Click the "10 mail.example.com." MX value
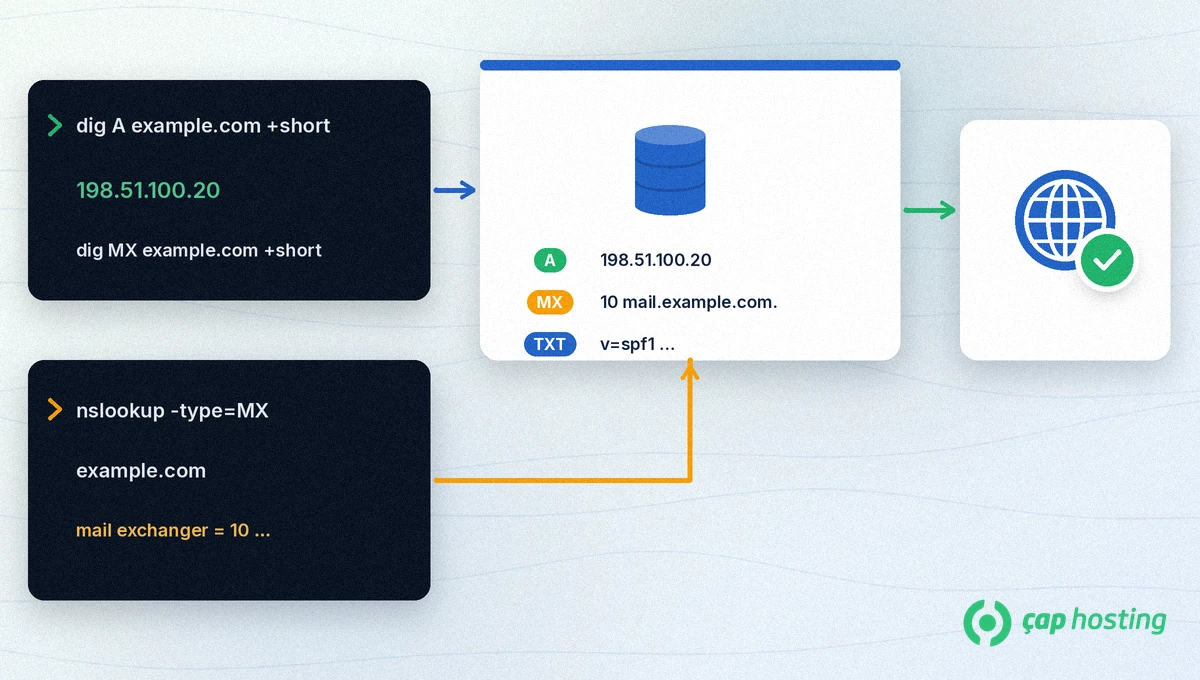The width and height of the screenshot is (1200, 680). pyautogui.click(x=688, y=302)
